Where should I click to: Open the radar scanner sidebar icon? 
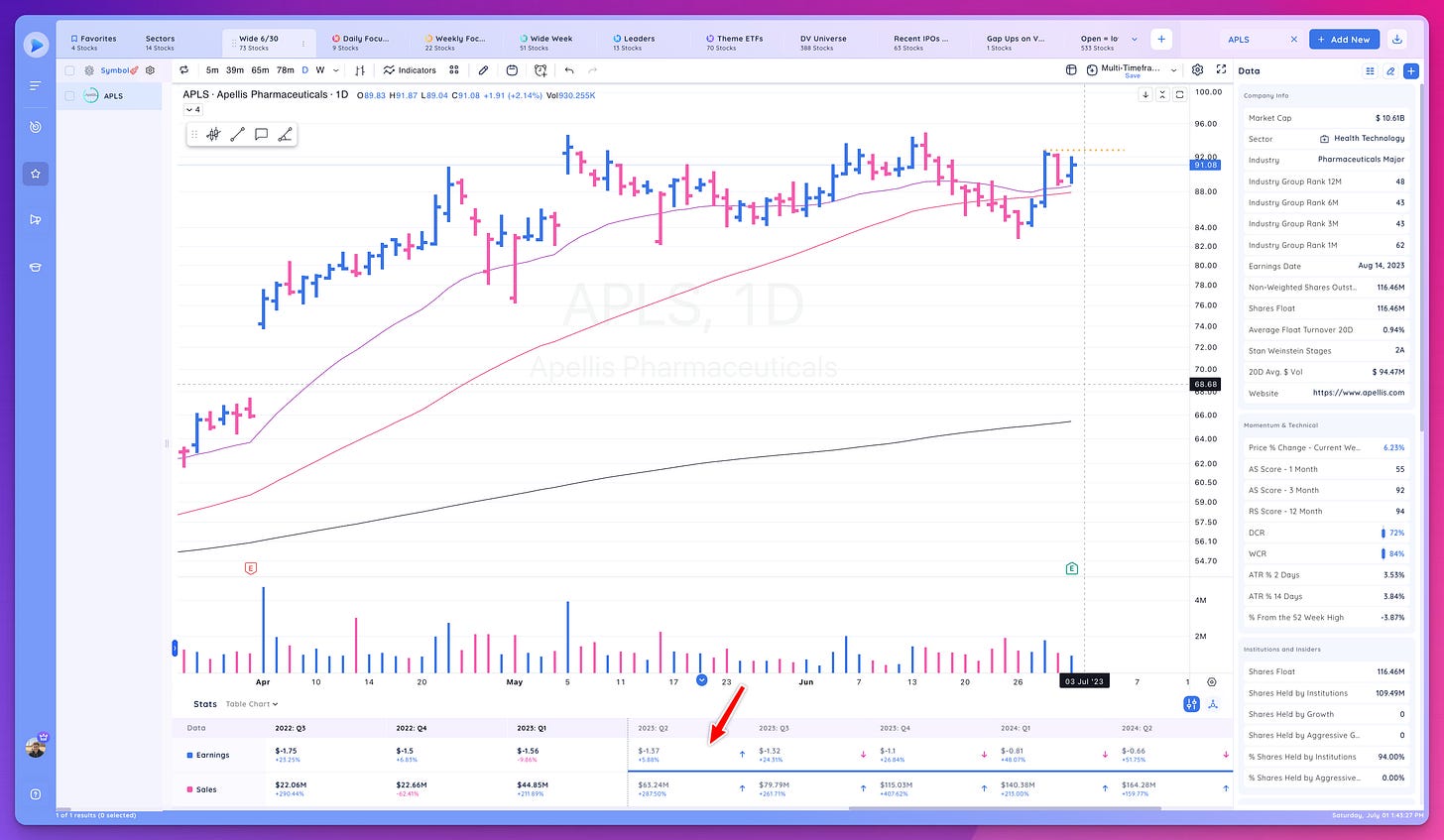coord(36,127)
